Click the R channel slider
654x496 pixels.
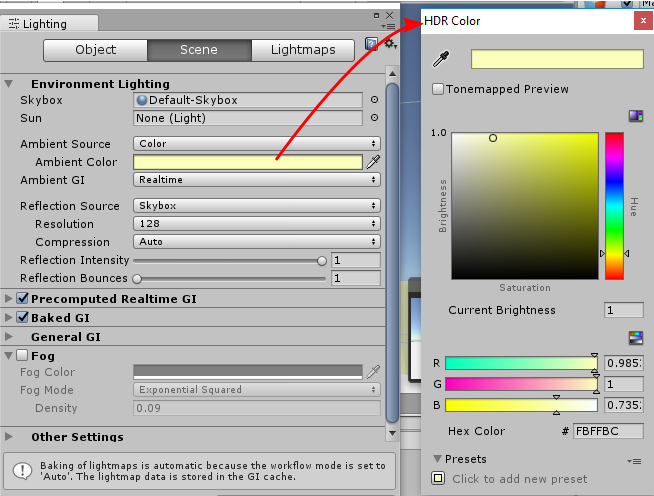point(521,363)
